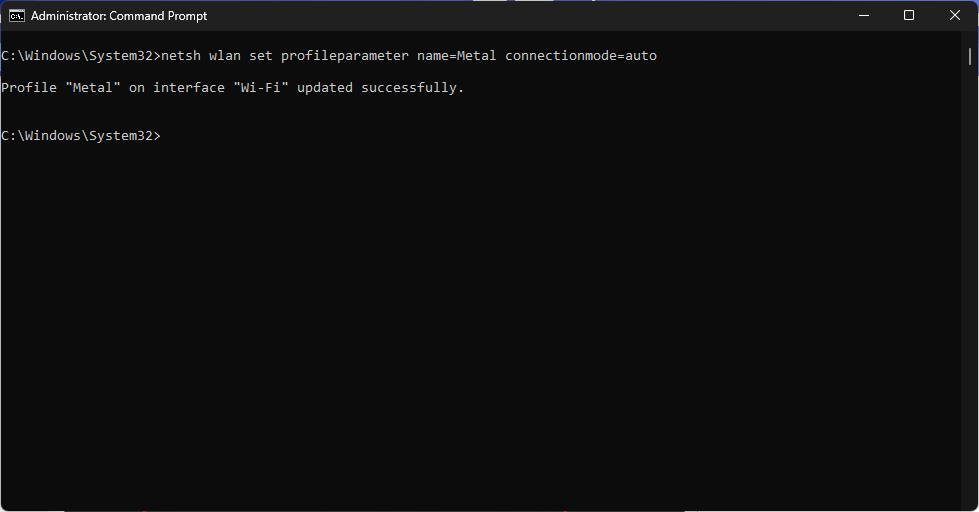Click the "name=Metal" argument

click(x=456, y=56)
